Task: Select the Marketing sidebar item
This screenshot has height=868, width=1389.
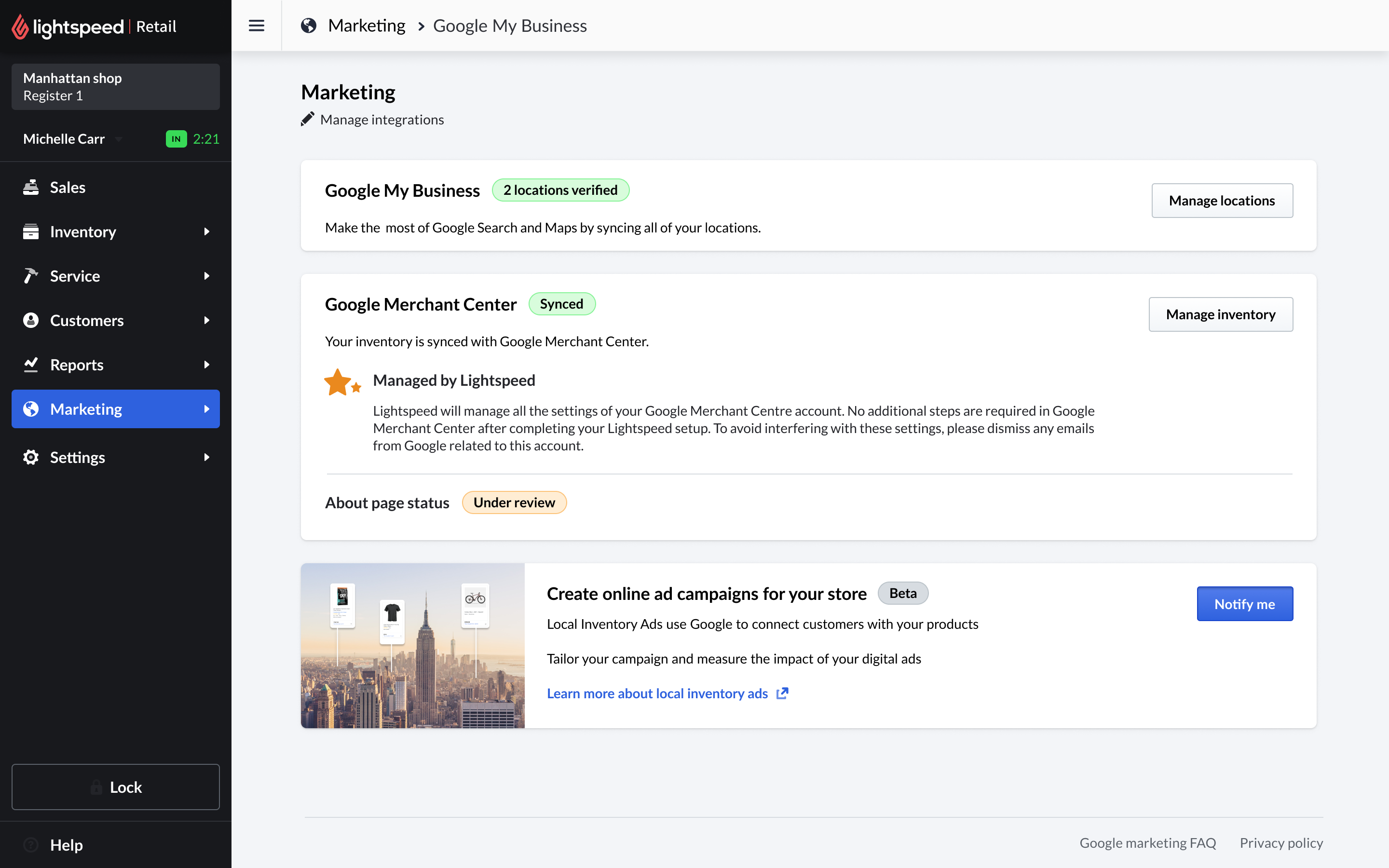Action: click(115, 409)
